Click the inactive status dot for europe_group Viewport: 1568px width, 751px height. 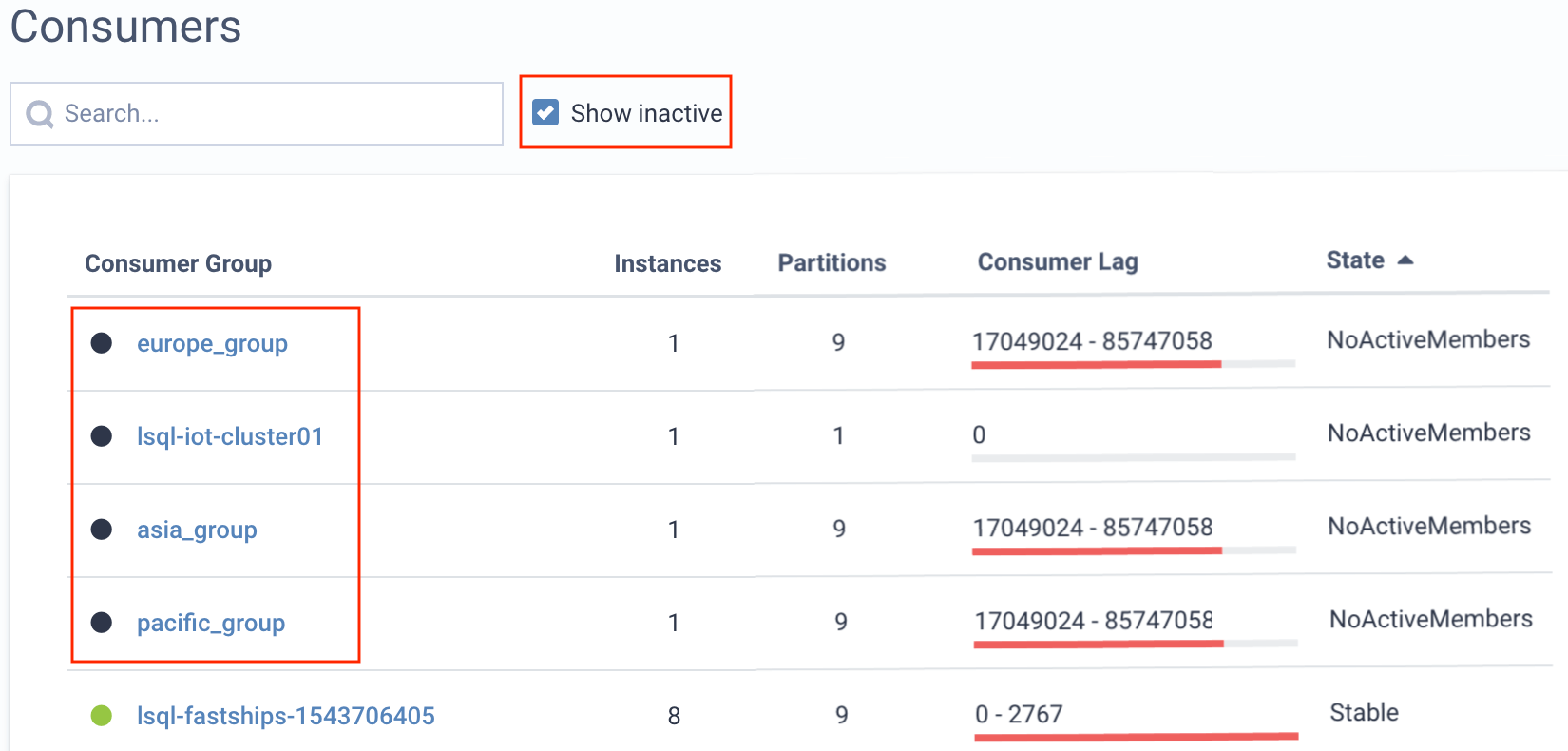[102, 343]
